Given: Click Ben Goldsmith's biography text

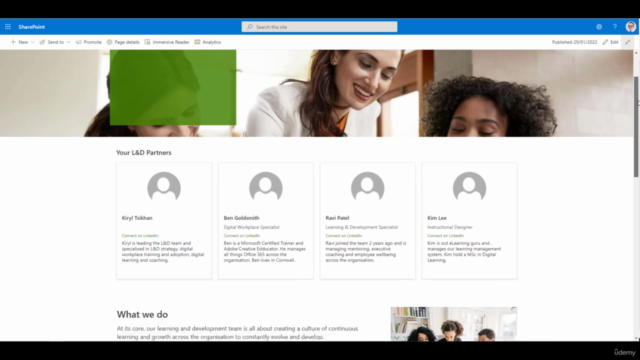Looking at the screenshot, I should pos(264,251).
